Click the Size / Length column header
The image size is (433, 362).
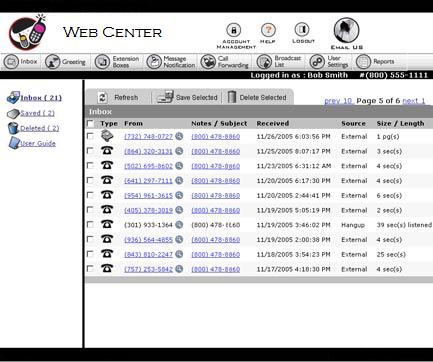400,123
